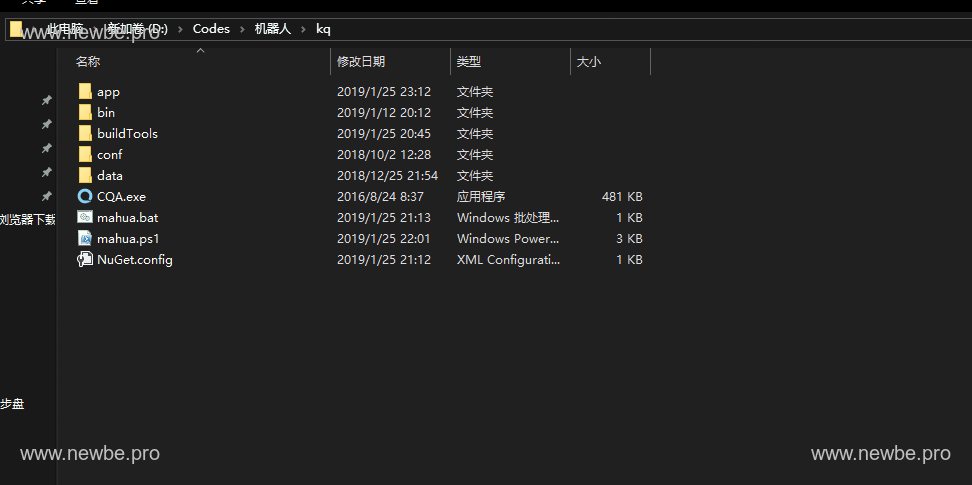
Task: Click 1 KB size of mahua.bat
Action: [629, 218]
